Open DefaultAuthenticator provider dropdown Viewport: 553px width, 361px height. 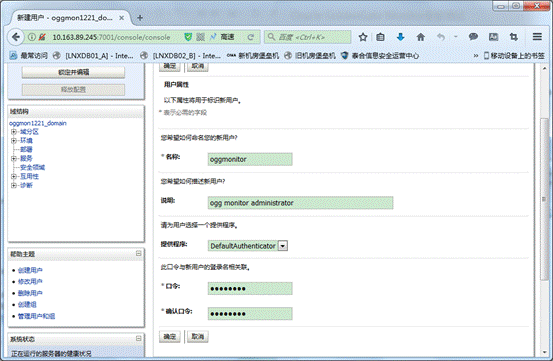pyautogui.click(x=283, y=246)
